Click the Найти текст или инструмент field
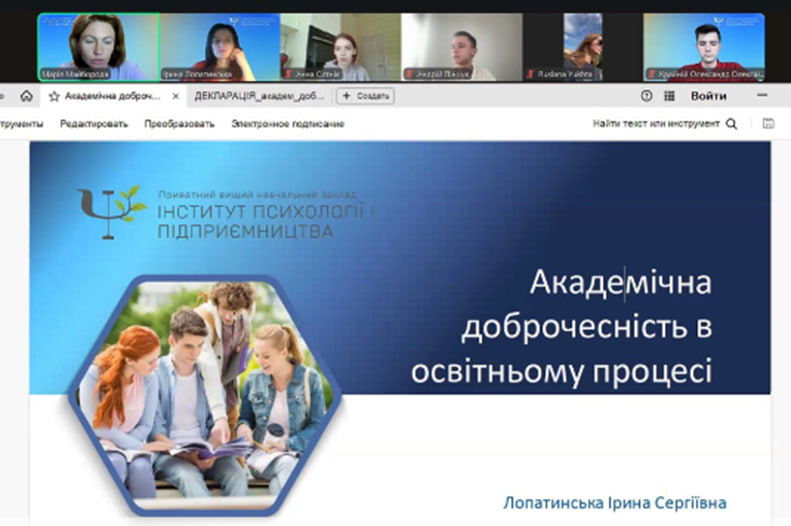 pyautogui.click(x=655, y=124)
